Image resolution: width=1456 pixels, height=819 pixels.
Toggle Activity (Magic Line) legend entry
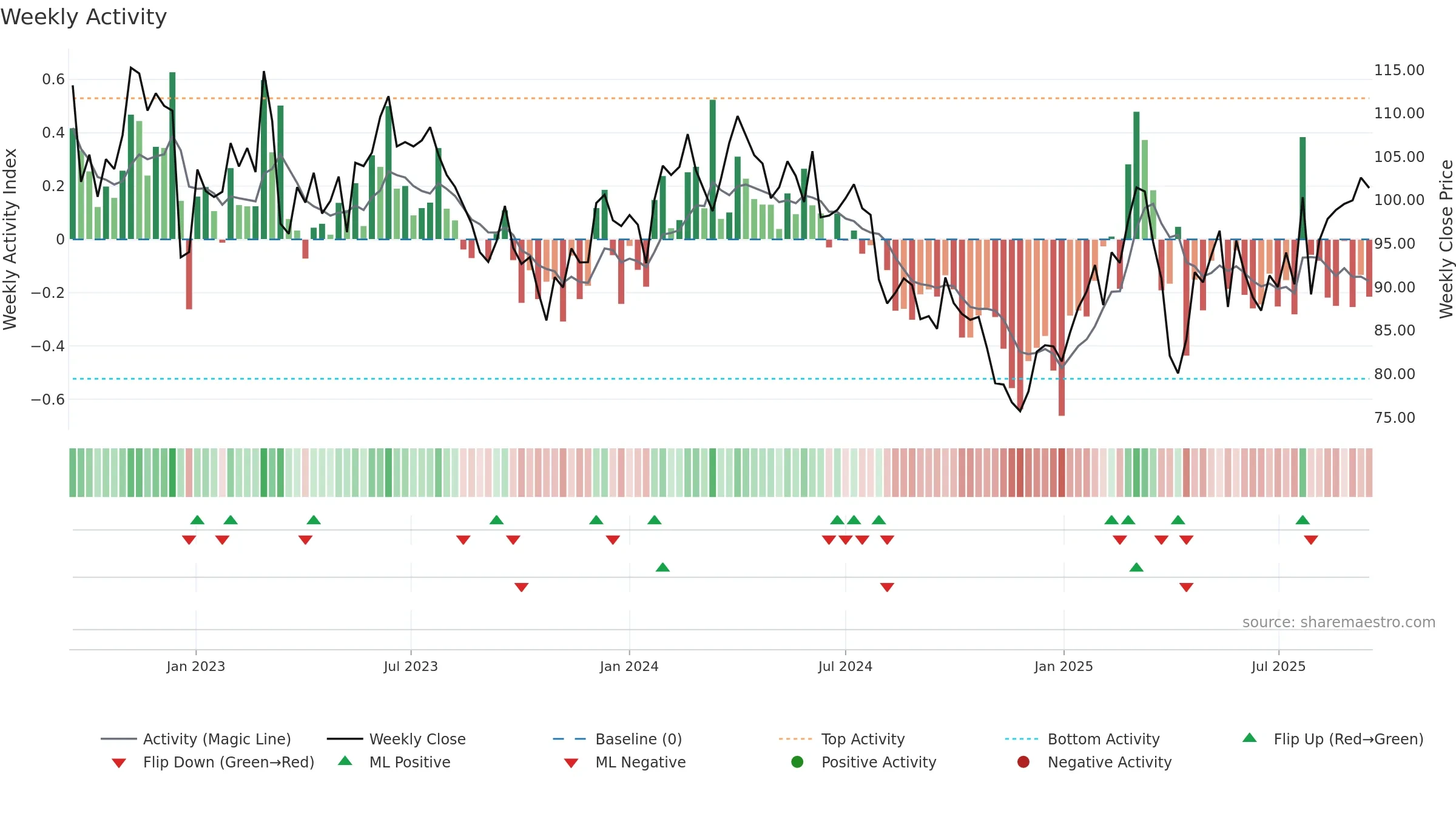195,739
